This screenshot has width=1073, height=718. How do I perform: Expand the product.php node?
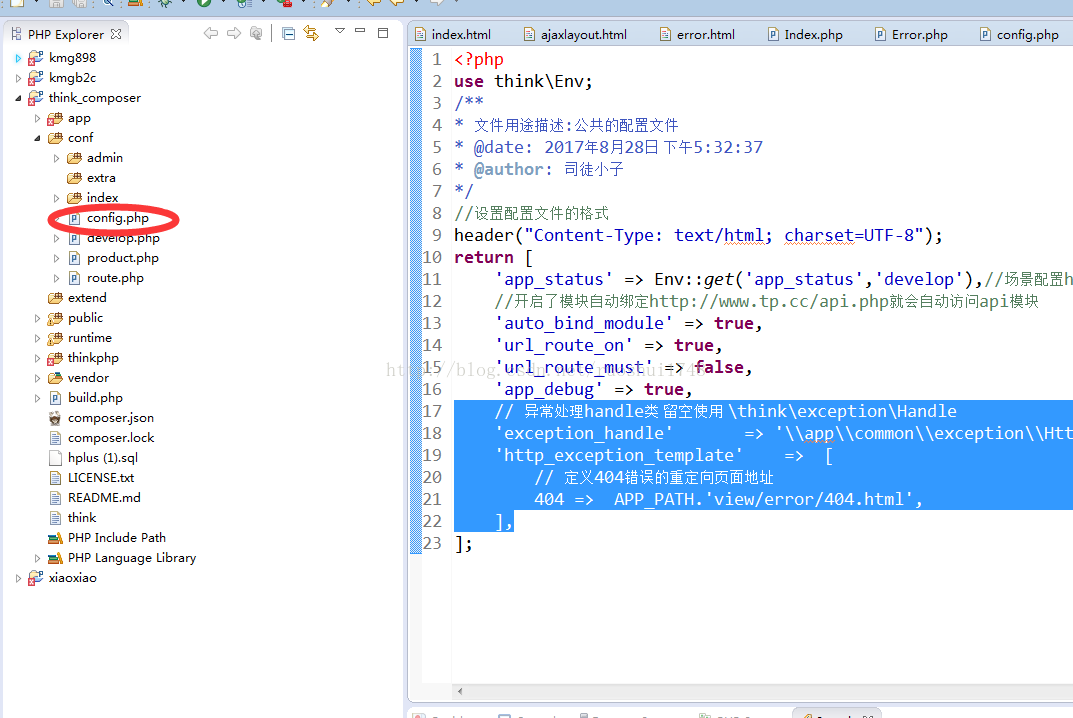(x=57, y=258)
